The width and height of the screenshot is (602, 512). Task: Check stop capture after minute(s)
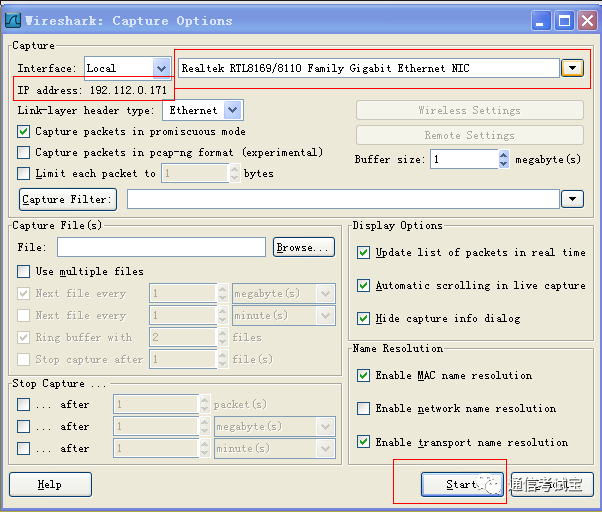coord(23,448)
